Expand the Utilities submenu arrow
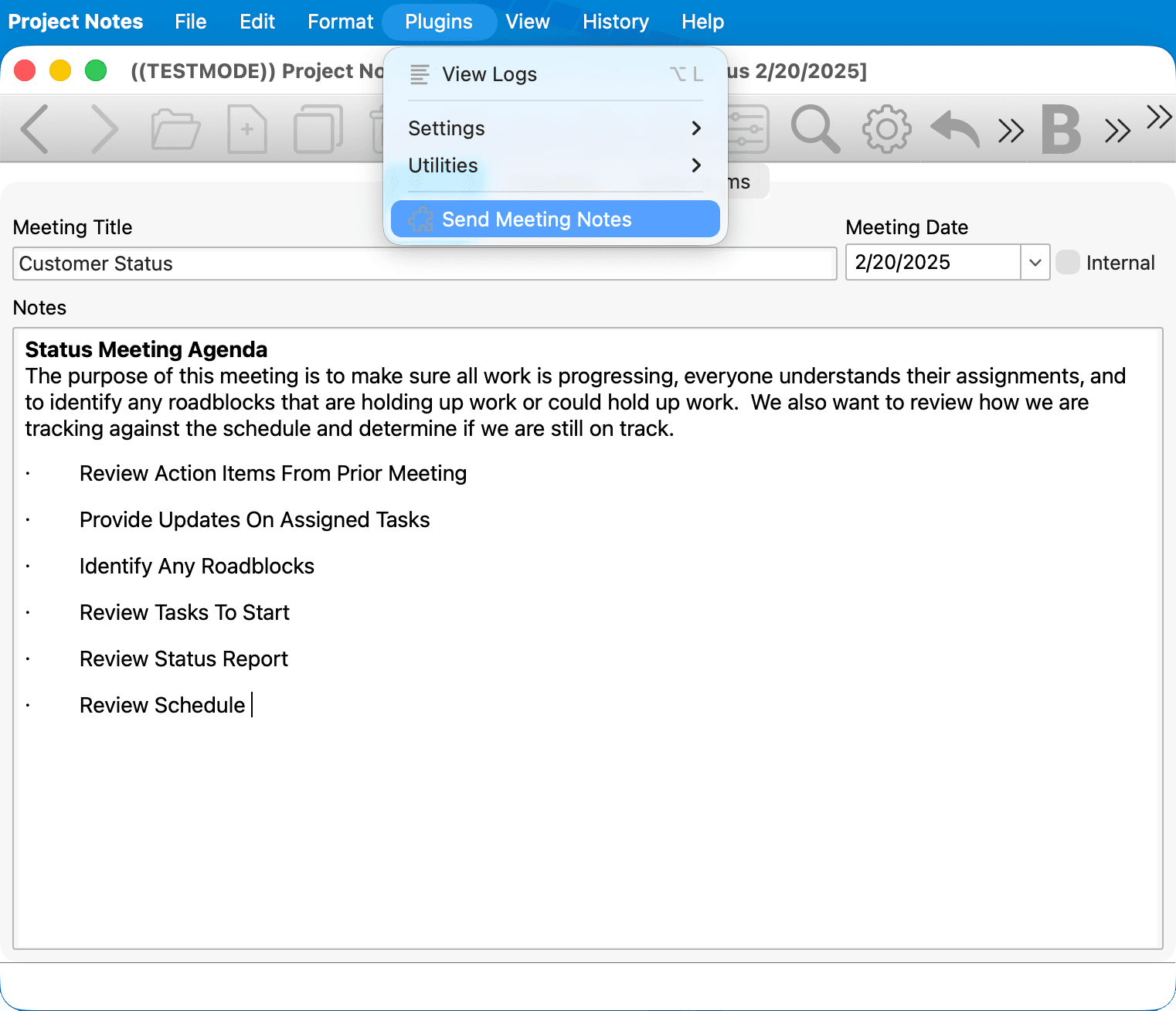 click(x=696, y=165)
